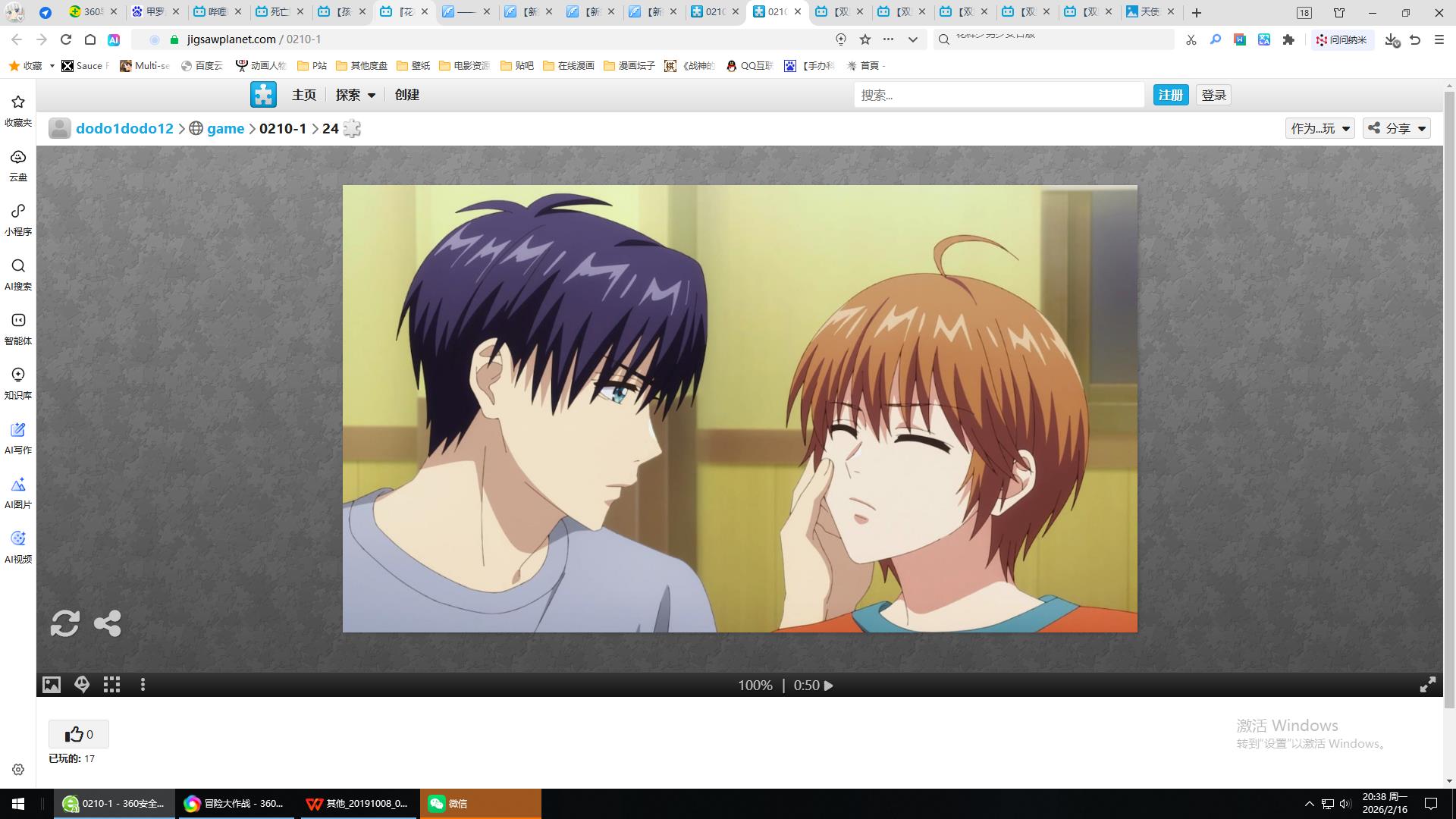1456x819 pixels.
Task: Click the fullscreen expand icon
Action: [x=1427, y=685]
